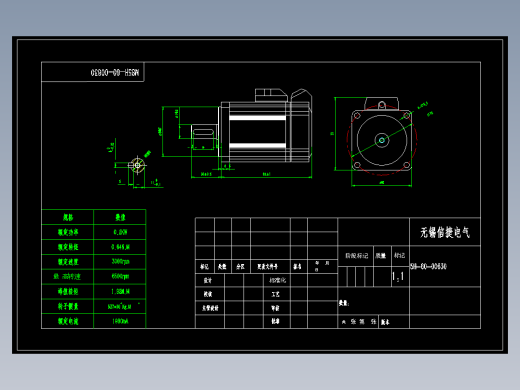Click the cyan center circle of the front view
The width and height of the screenshot is (520, 390).
coord(382,140)
